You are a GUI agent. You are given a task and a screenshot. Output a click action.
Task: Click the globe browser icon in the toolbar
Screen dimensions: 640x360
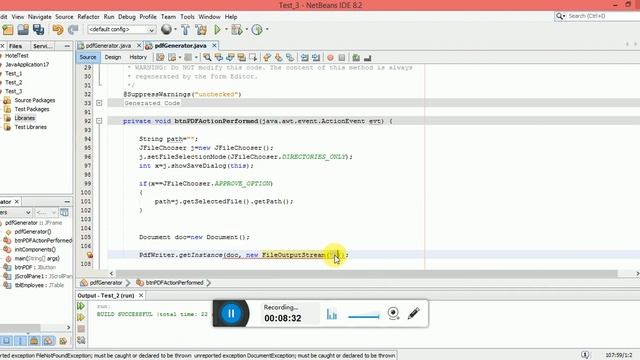coord(166,29)
